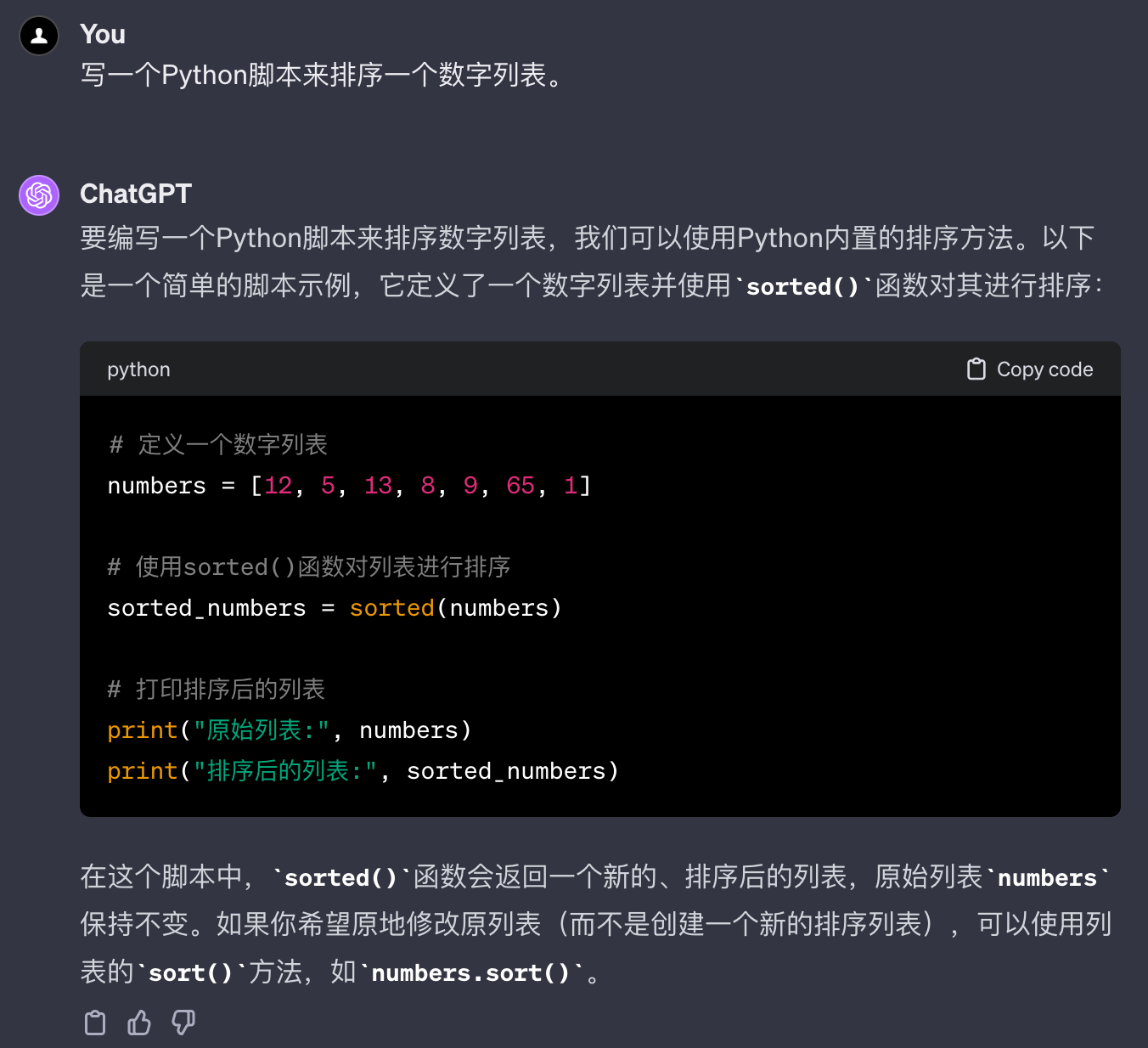
Task: Click the number 65 in the list
Action: (x=521, y=486)
